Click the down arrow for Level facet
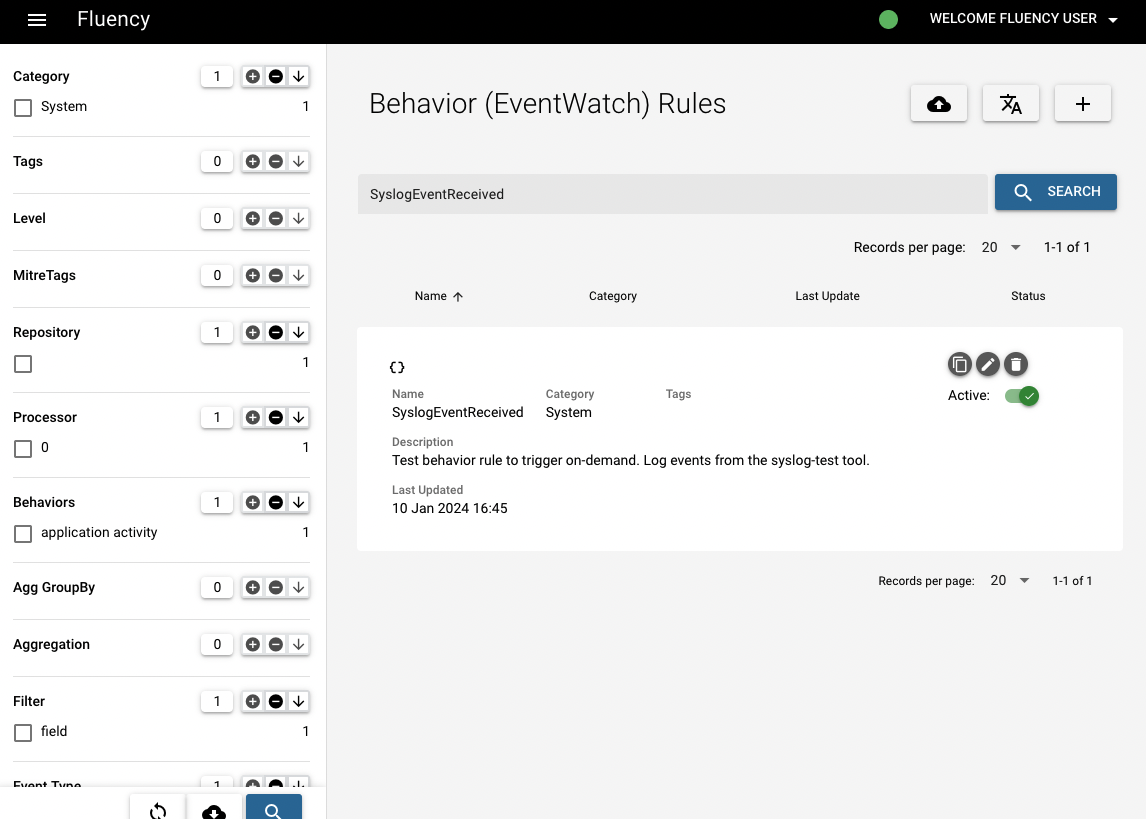1146x819 pixels. pyautogui.click(x=298, y=218)
